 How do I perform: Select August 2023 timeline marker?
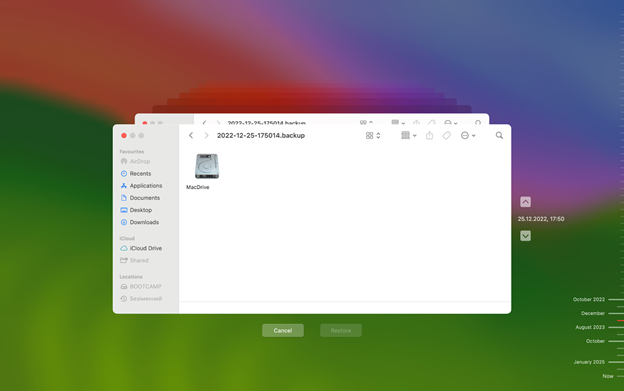(x=590, y=327)
